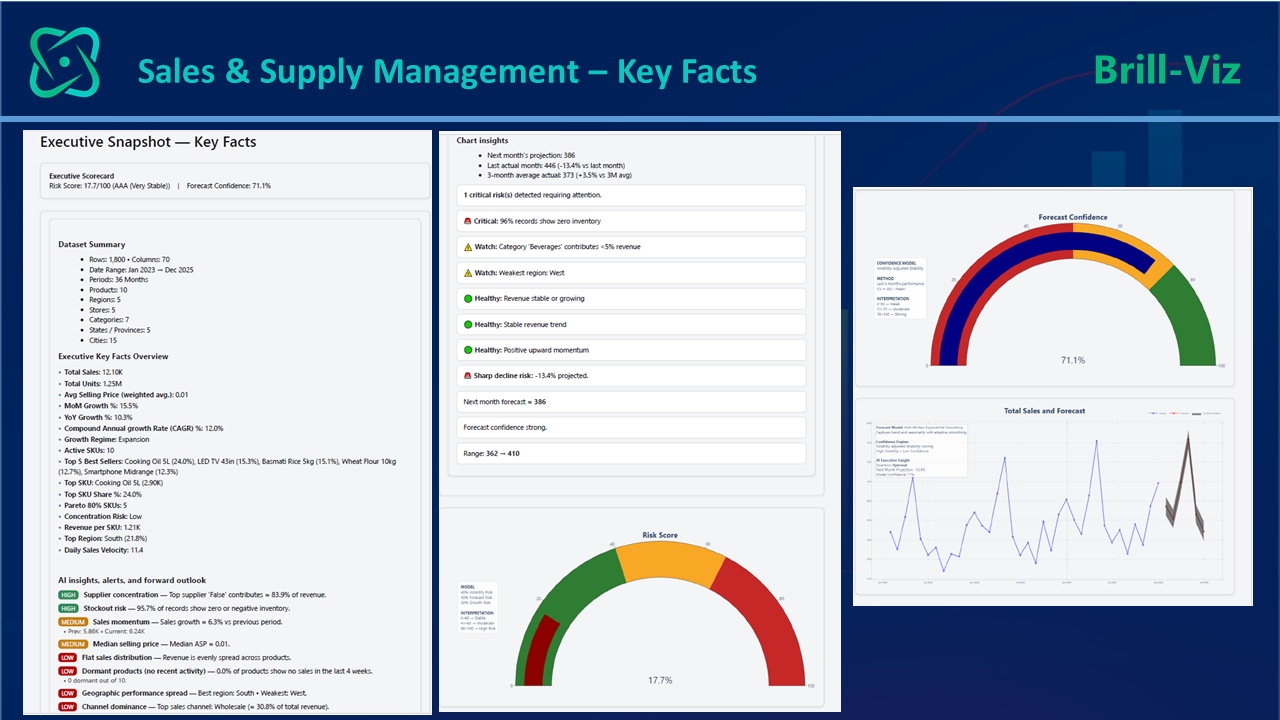The height and width of the screenshot is (720, 1280).
Task: Click the Brill-Viz brand title
Action: point(1167,70)
